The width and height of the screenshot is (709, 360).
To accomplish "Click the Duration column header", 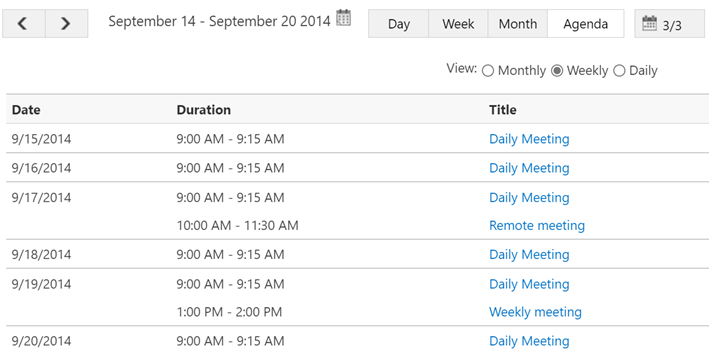I will pos(203,110).
